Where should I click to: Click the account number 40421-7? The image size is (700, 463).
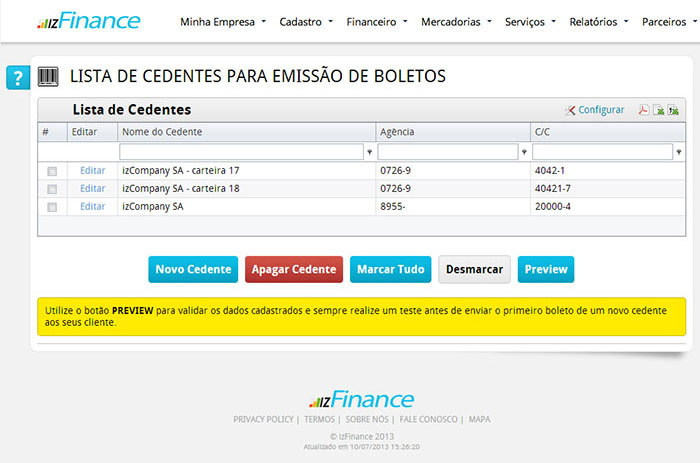[x=553, y=188]
